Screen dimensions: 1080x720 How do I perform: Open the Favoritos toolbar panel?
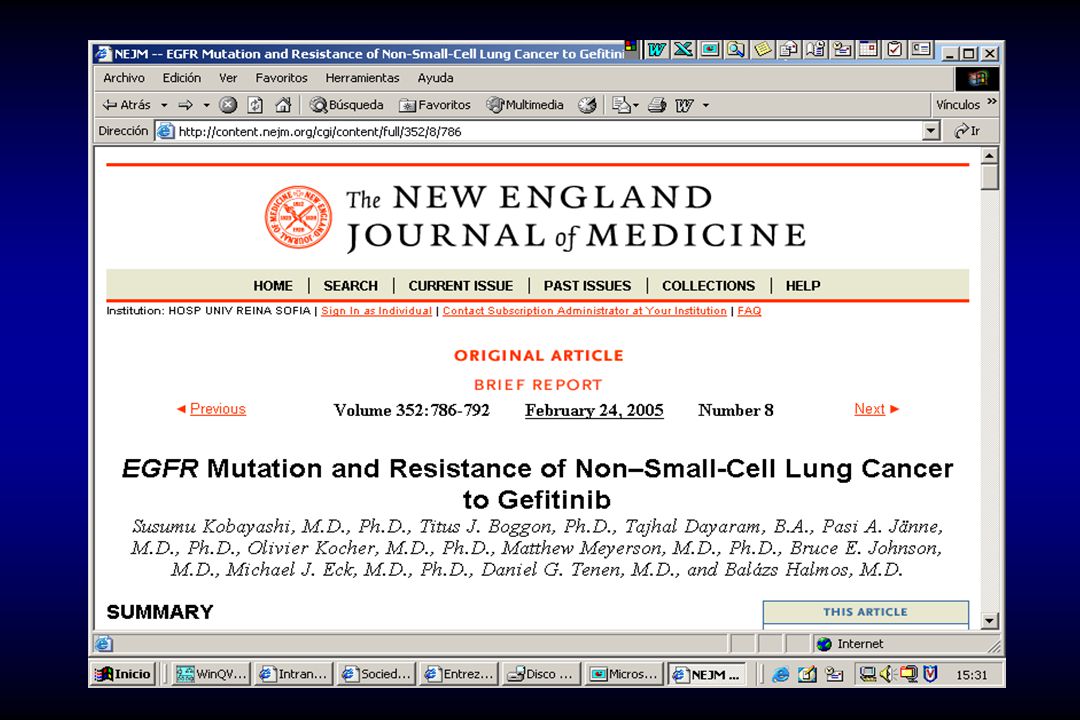point(435,105)
